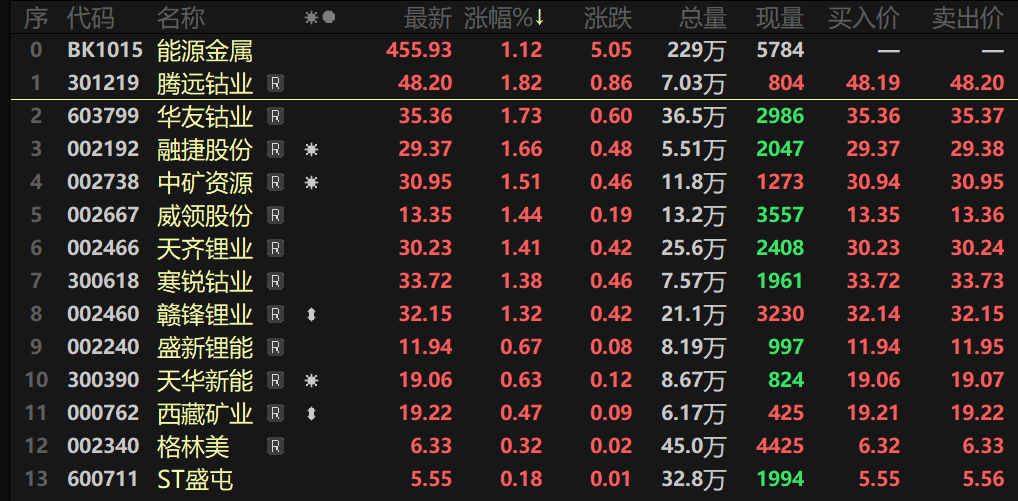Click the R badge next to 格林美
1018x501 pixels.
coord(275,446)
